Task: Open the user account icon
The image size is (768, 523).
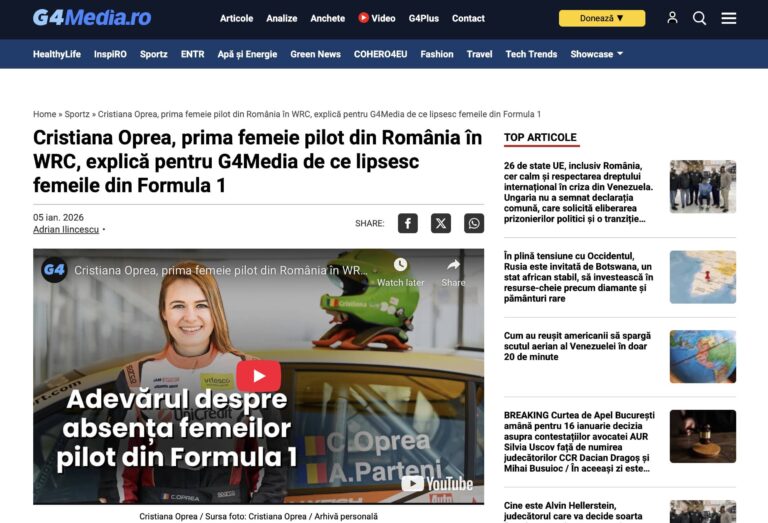Action: click(x=672, y=18)
